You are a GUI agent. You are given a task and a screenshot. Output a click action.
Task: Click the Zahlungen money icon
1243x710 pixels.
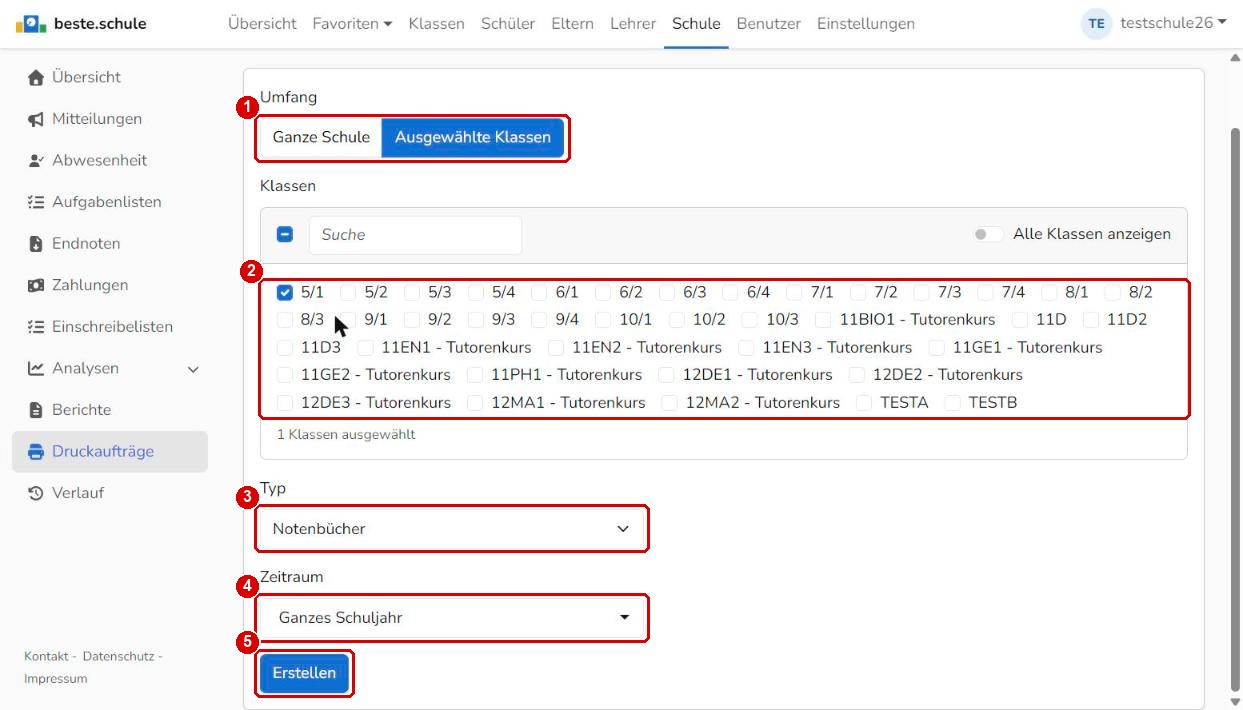pyautogui.click(x=36, y=285)
